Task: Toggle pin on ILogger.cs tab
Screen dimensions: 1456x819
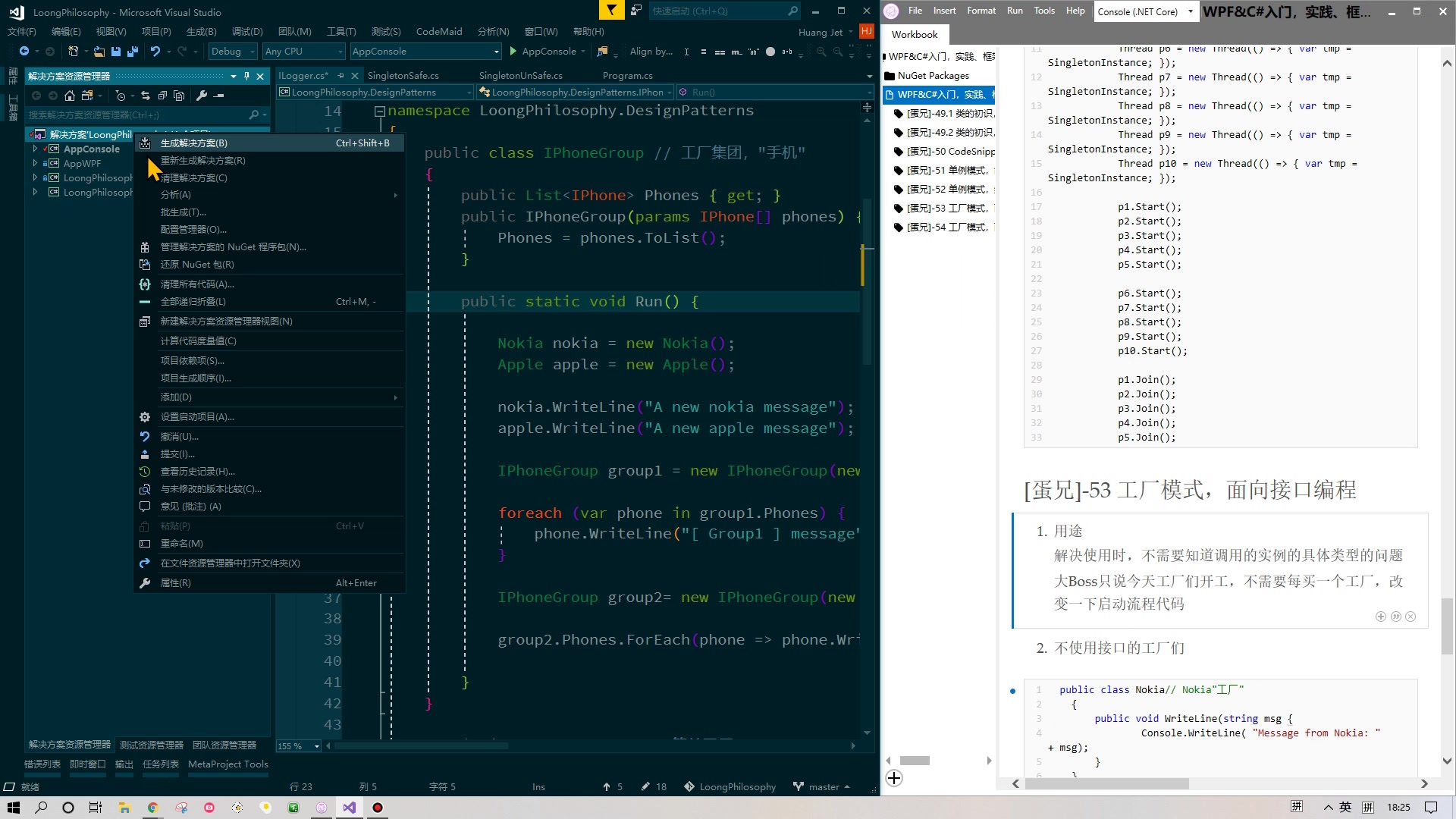Action: pyautogui.click(x=340, y=75)
